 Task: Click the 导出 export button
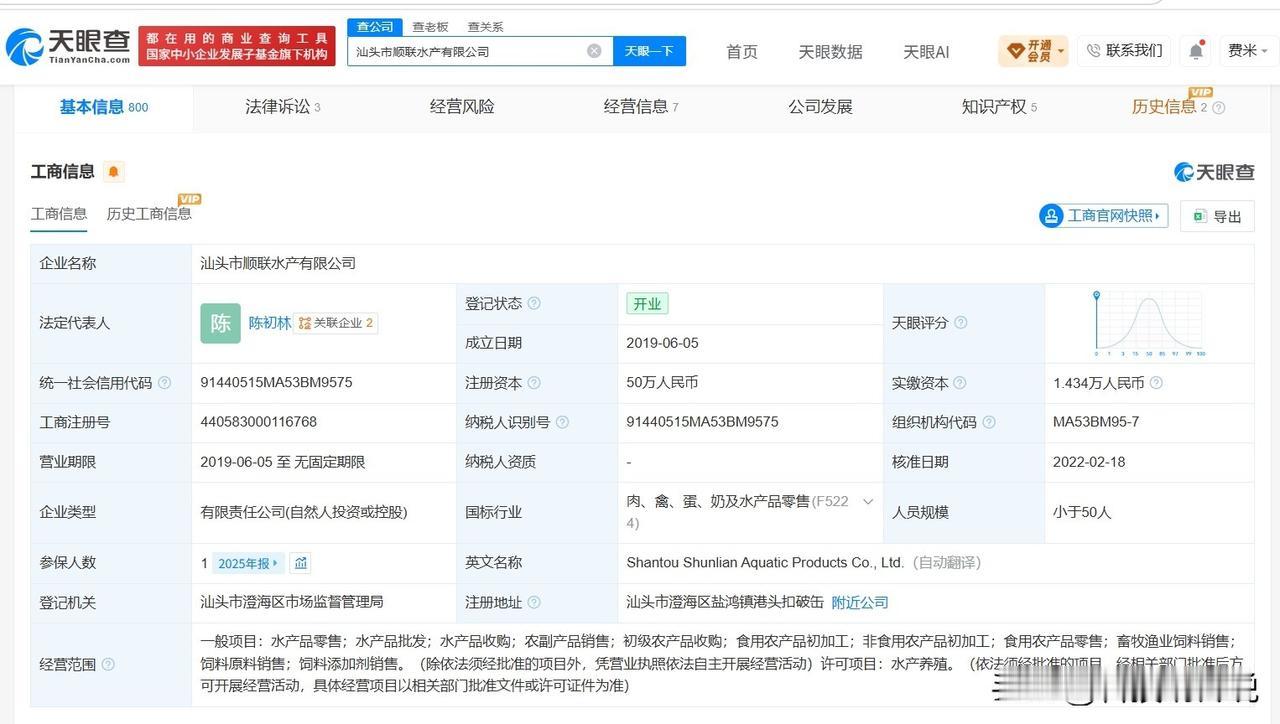[1217, 216]
